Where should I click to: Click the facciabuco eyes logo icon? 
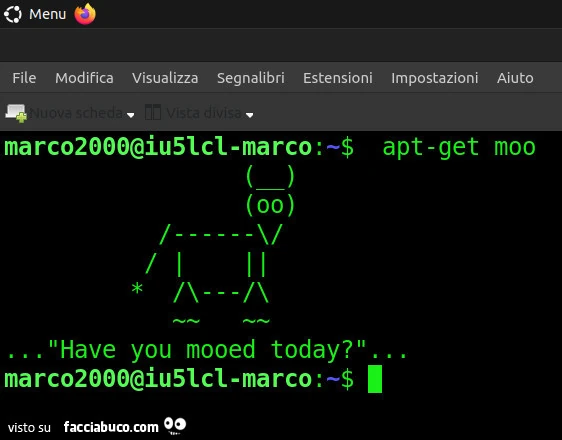coord(175,425)
